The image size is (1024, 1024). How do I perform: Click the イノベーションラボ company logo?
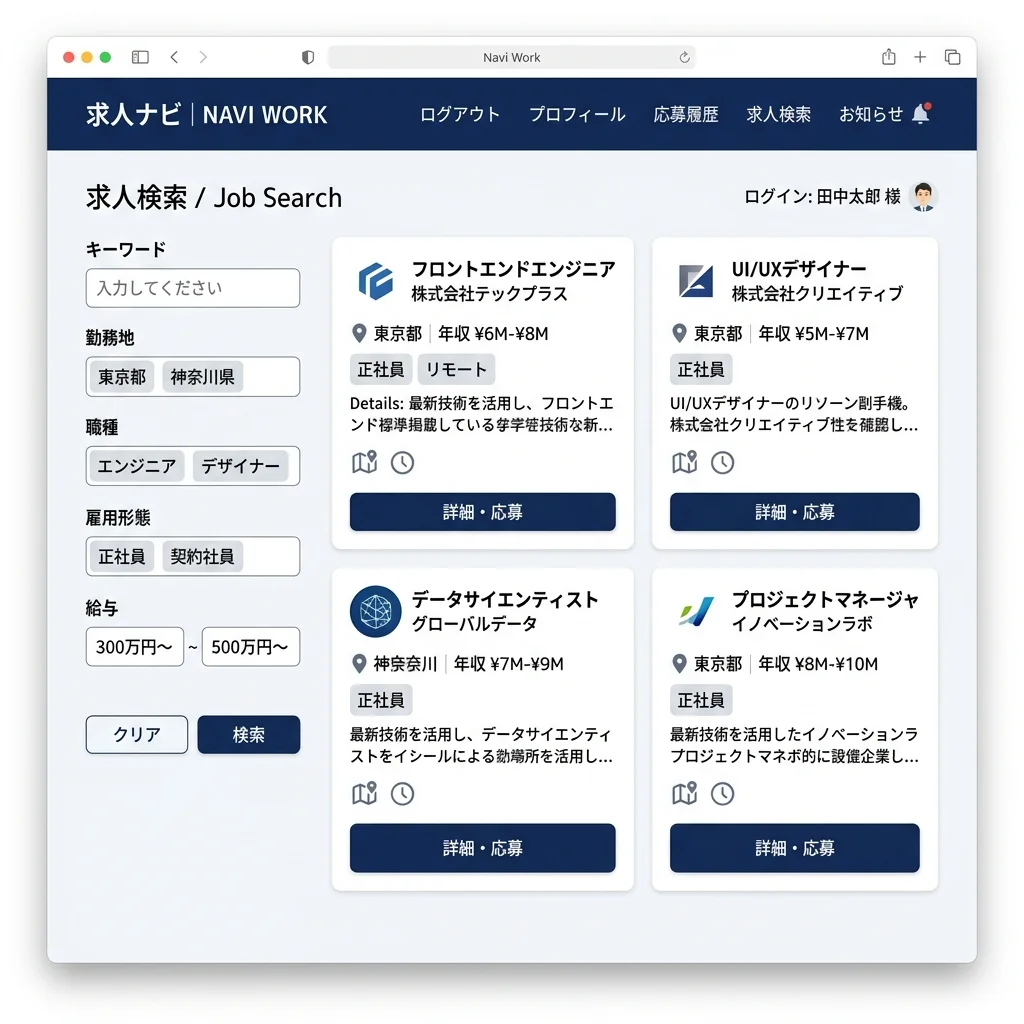pyautogui.click(x=696, y=611)
